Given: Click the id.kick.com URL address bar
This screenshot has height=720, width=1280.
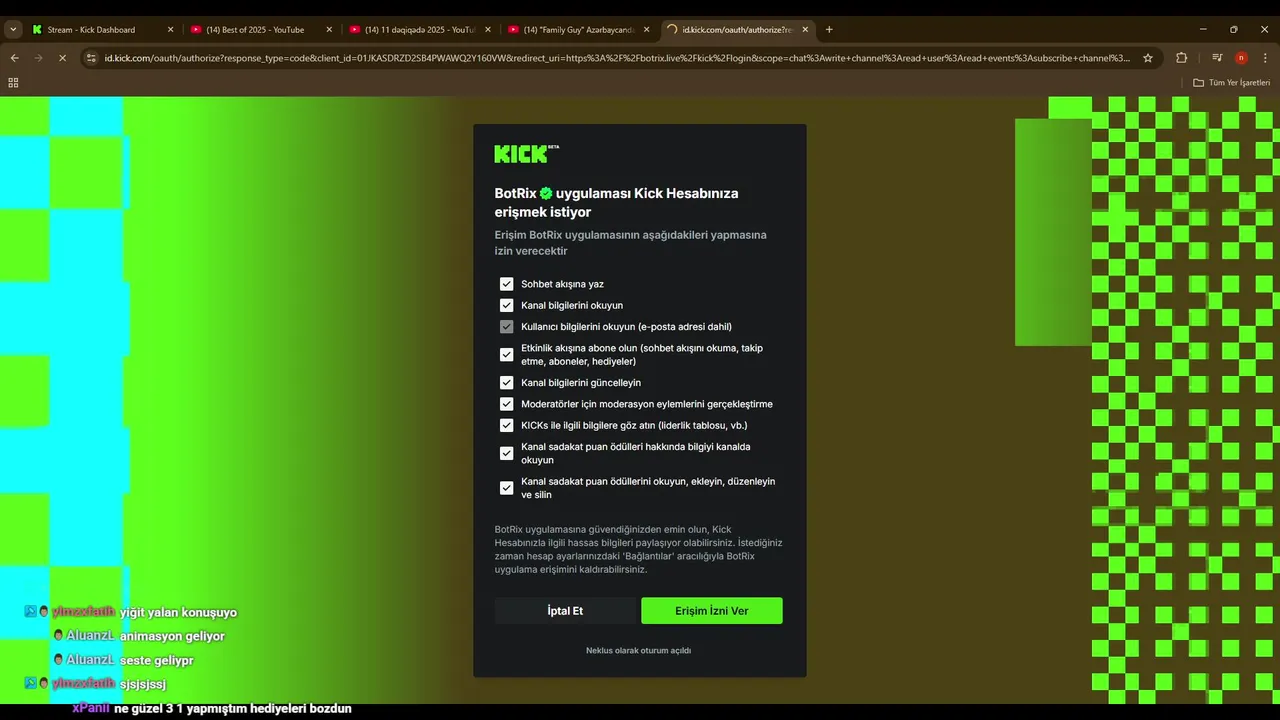Looking at the screenshot, I should click(617, 58).
